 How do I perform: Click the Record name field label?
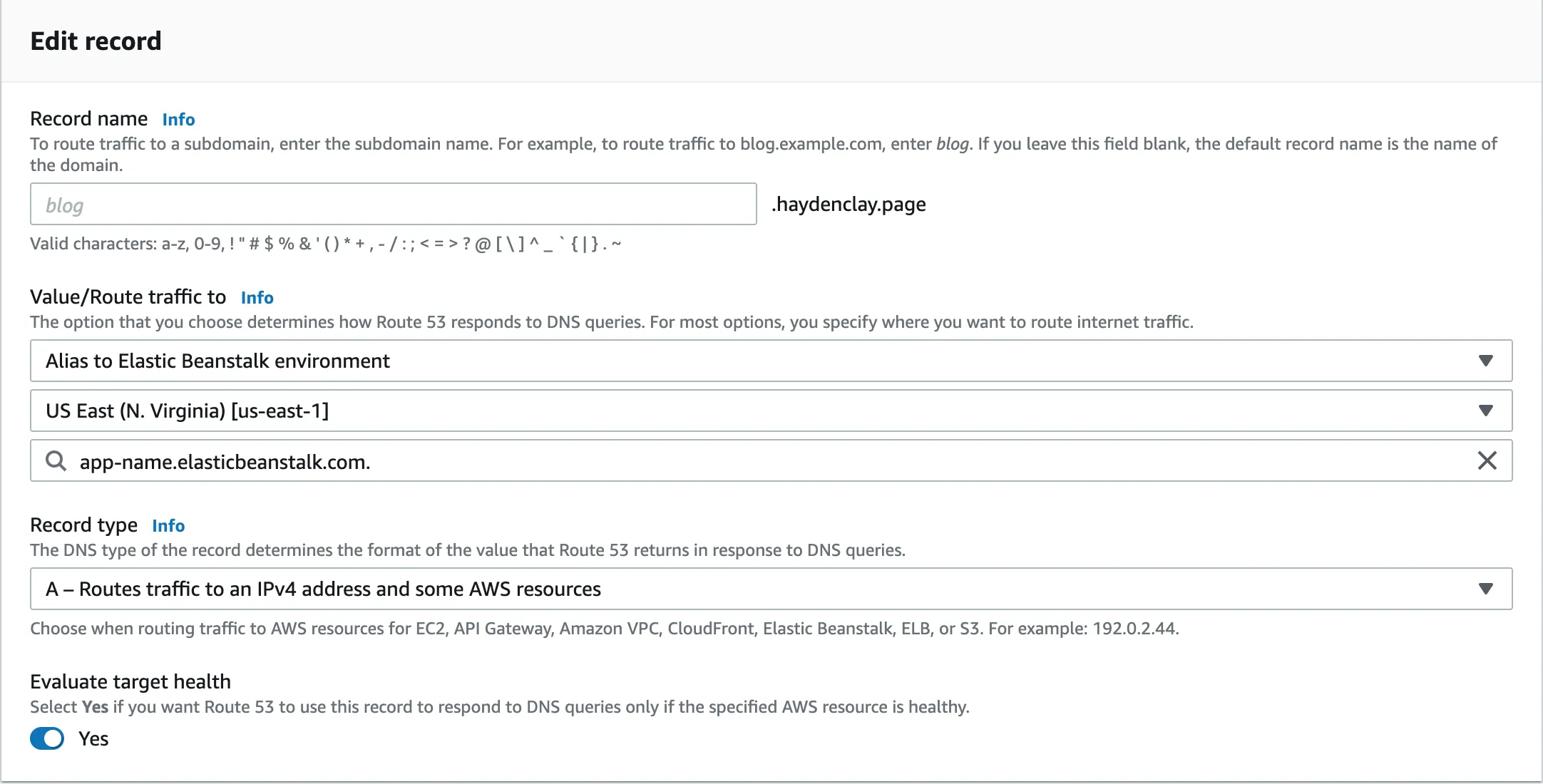[x=89, y=118]
